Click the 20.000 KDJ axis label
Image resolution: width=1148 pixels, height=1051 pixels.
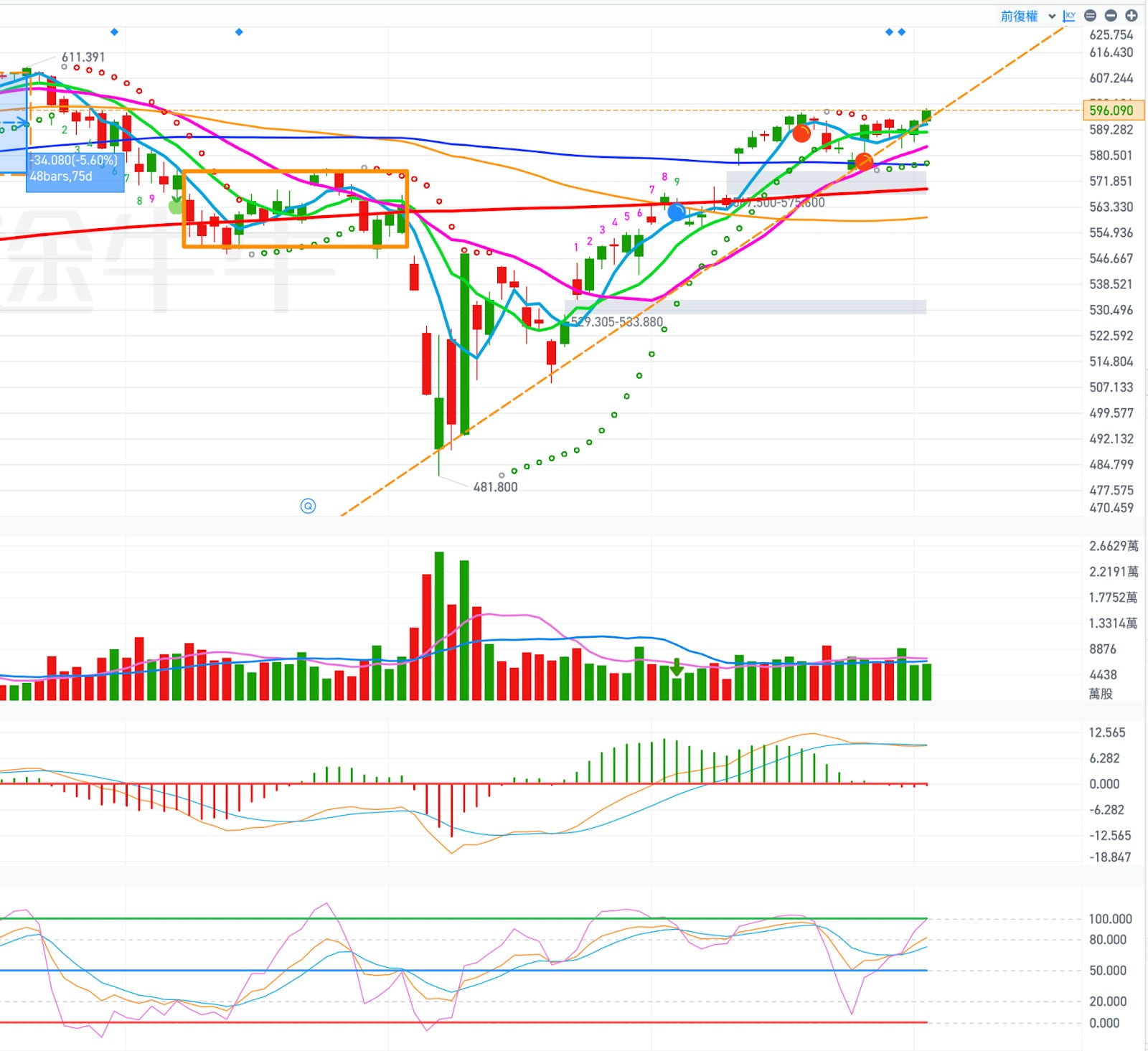[x=1108, y=1001]
